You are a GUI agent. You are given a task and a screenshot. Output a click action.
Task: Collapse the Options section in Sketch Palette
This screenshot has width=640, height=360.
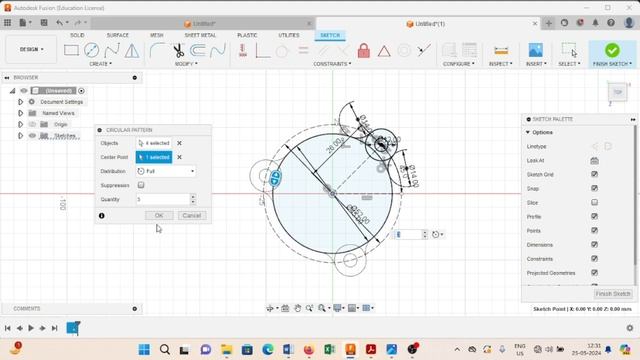pyautogui.click(x=528, y=132)
